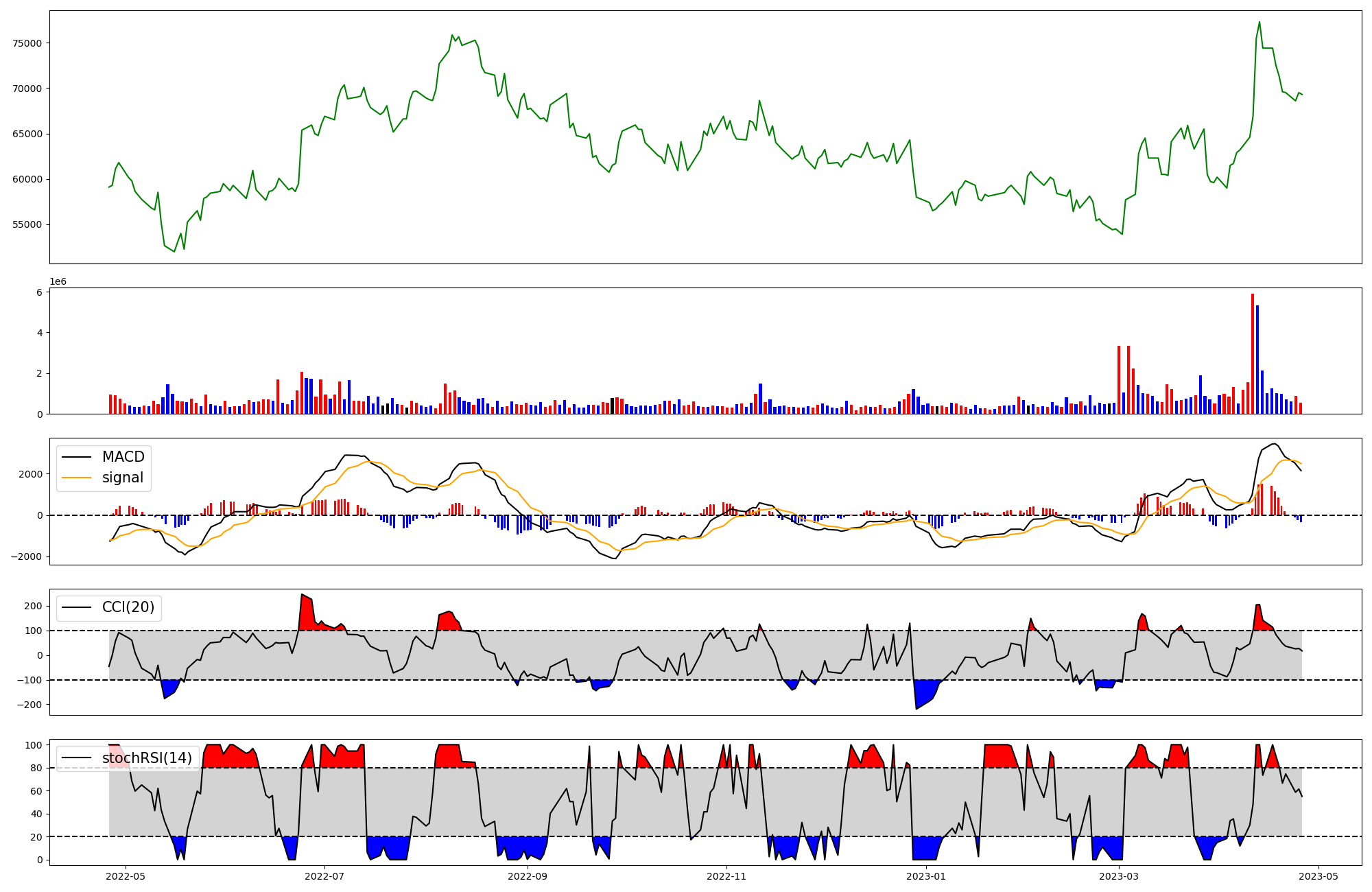Click the MACD legend label
Image resolution: width=1372 pixels, height=892 pixels.
coord(123,457)
